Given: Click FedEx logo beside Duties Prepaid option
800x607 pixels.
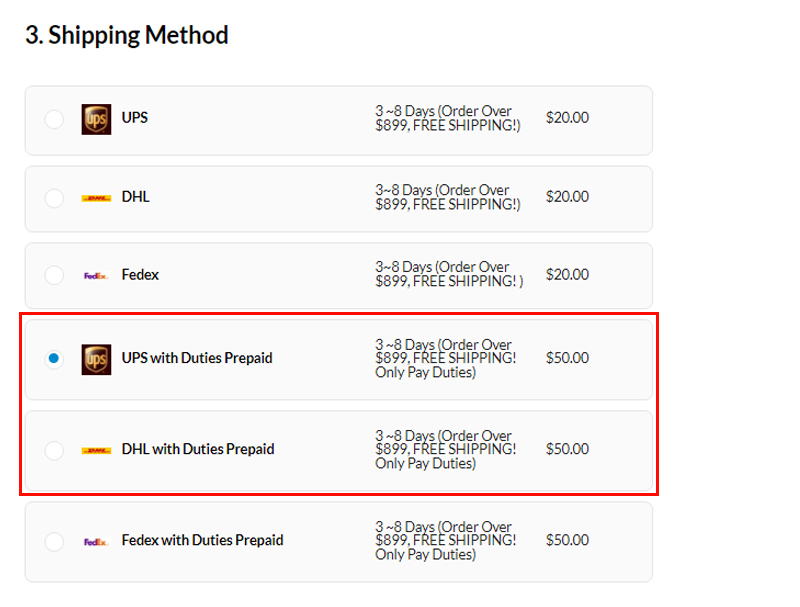Looking at the screenshot, I should click(x=96, y=542).
